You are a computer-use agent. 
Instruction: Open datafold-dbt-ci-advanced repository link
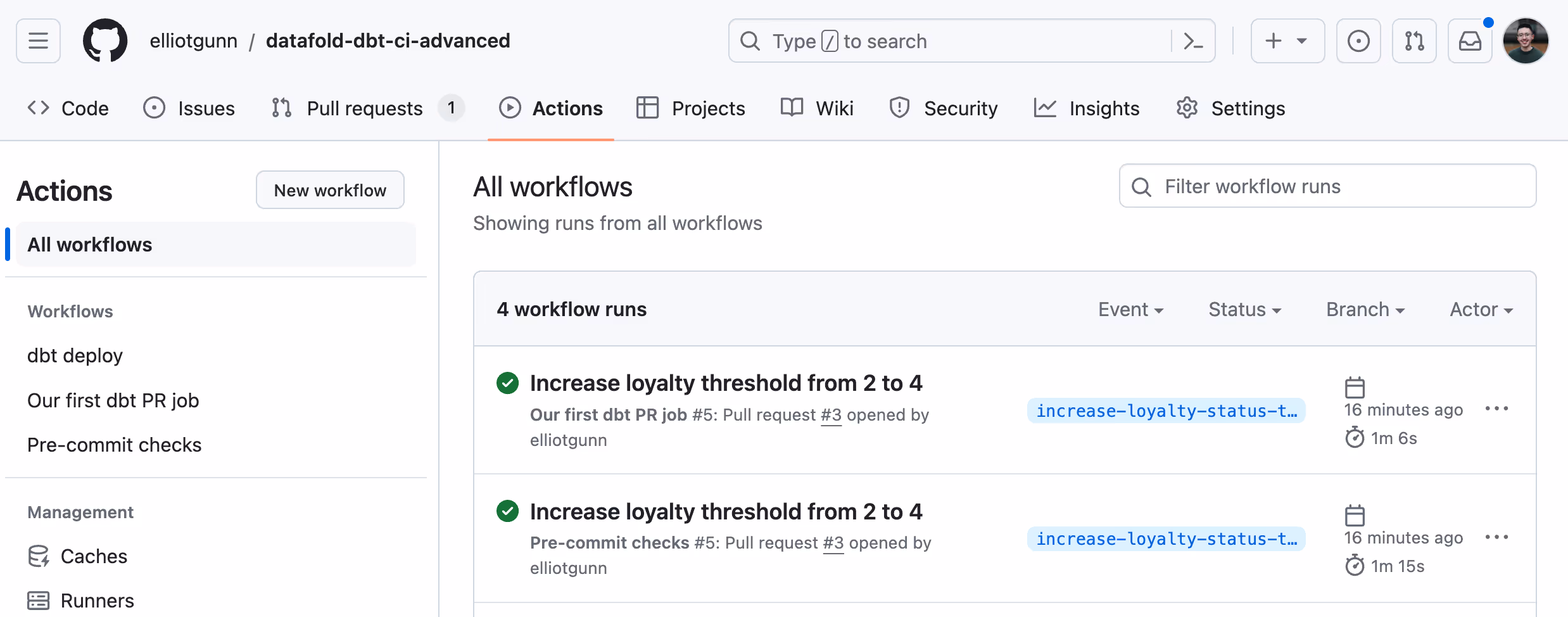[388, 41]
